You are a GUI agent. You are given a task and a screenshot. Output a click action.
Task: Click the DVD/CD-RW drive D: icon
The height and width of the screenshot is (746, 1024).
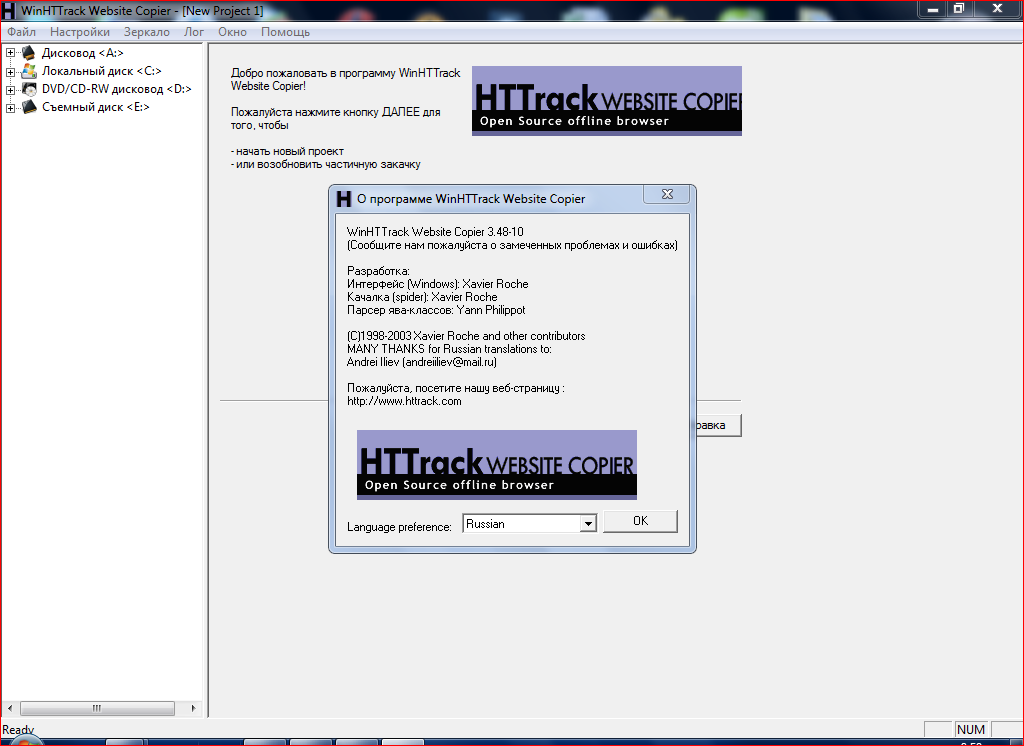[29, 89]
